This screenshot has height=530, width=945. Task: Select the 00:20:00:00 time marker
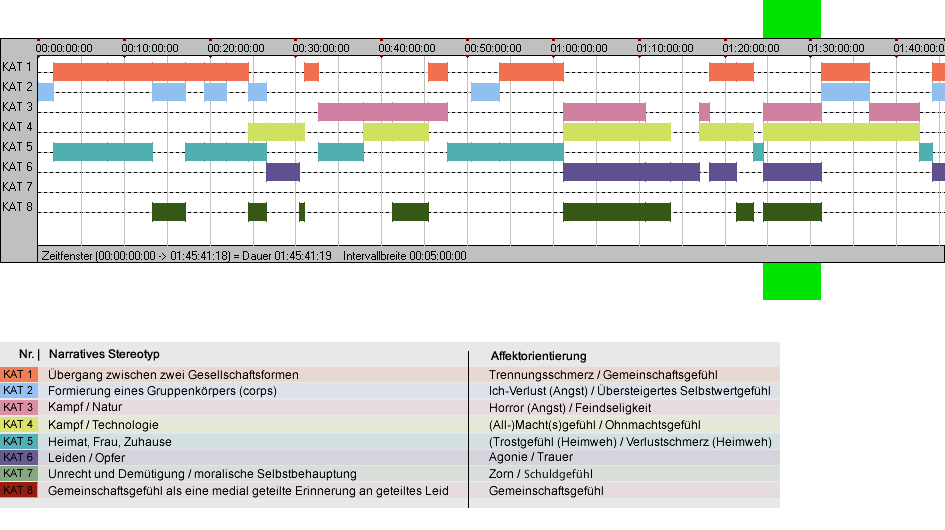click(x=236, y=48)
